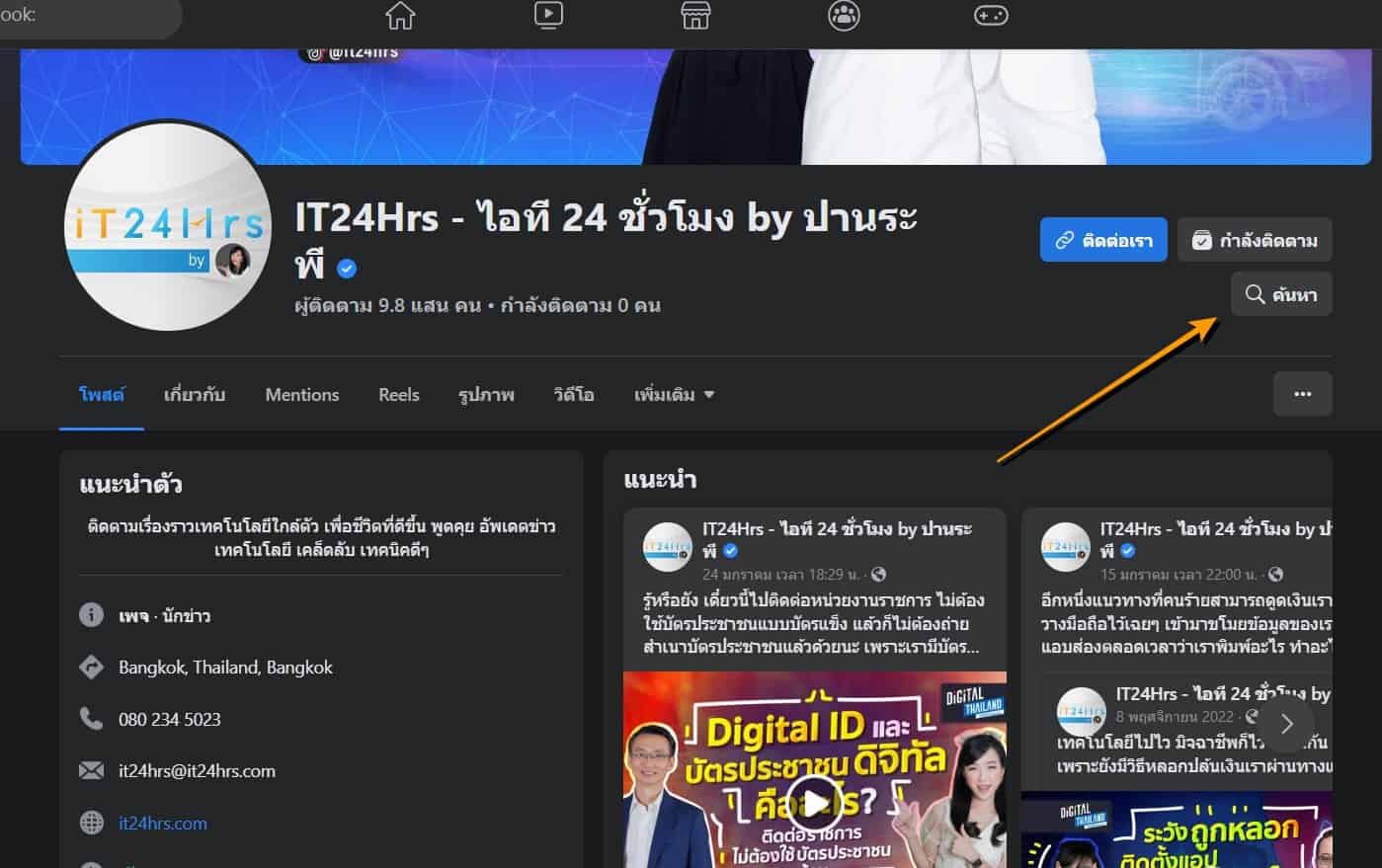
Task: Open the Marketplace storefront icon
Action: click(695, 16)
